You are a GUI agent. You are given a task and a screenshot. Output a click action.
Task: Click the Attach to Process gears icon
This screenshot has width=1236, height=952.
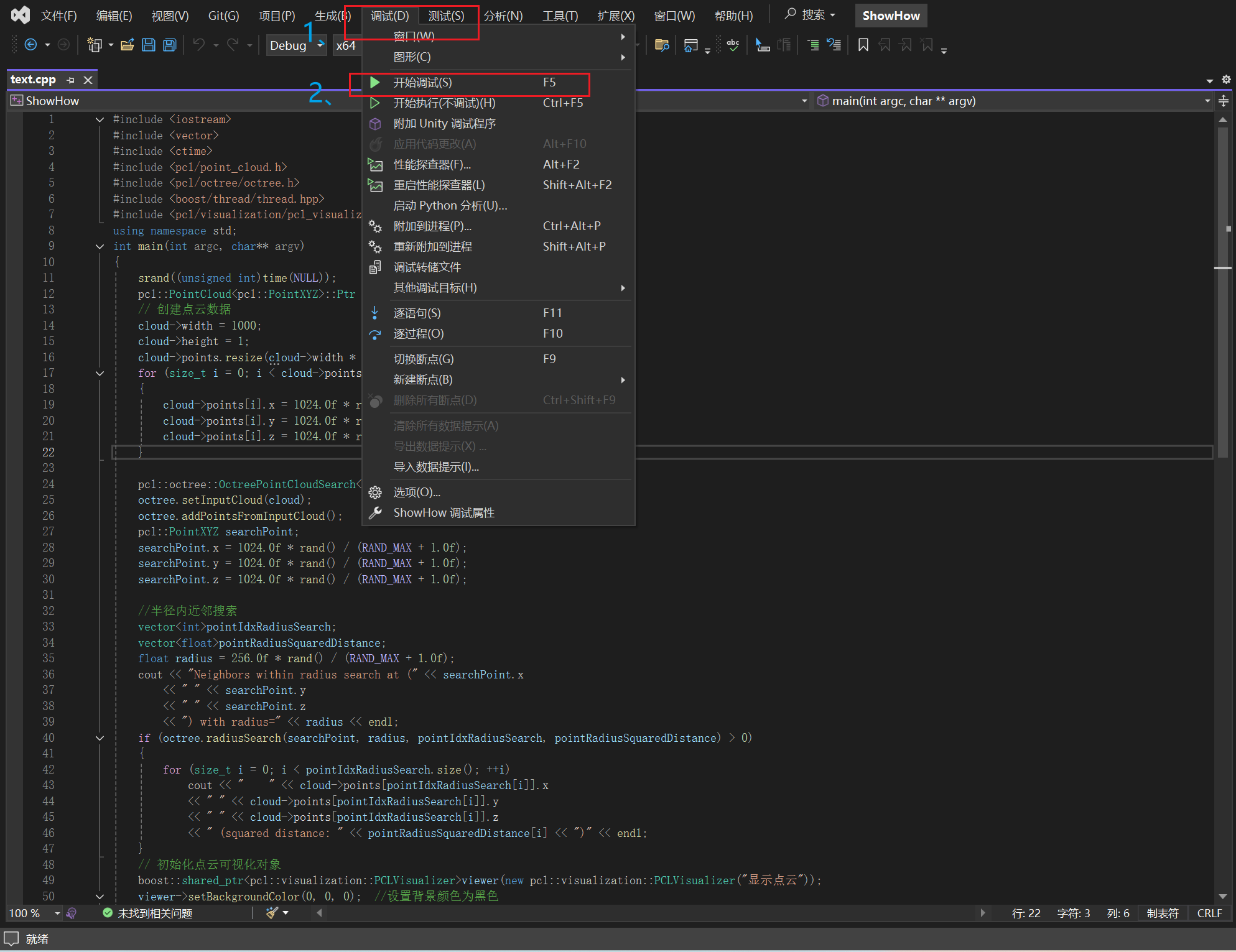point(375,226)
